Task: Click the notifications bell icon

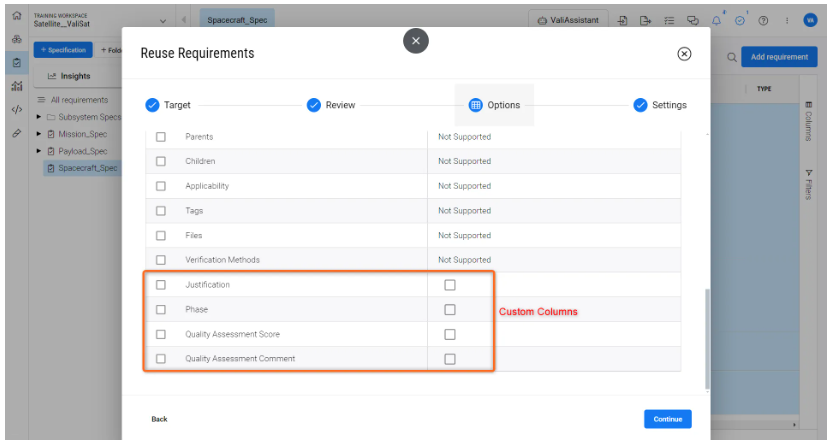Action: click(x=717, y=20)
